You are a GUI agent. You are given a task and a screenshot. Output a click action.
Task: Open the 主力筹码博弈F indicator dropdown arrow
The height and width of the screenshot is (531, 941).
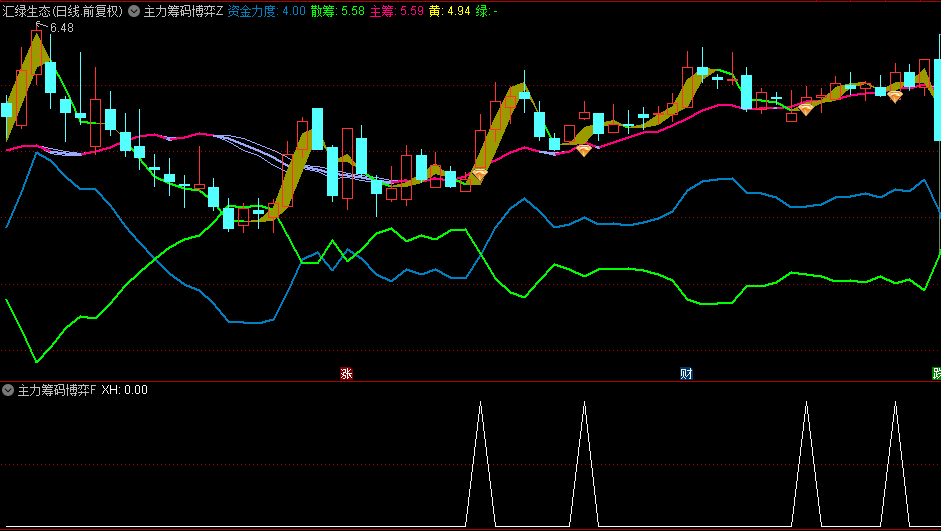tap(8, 390)
